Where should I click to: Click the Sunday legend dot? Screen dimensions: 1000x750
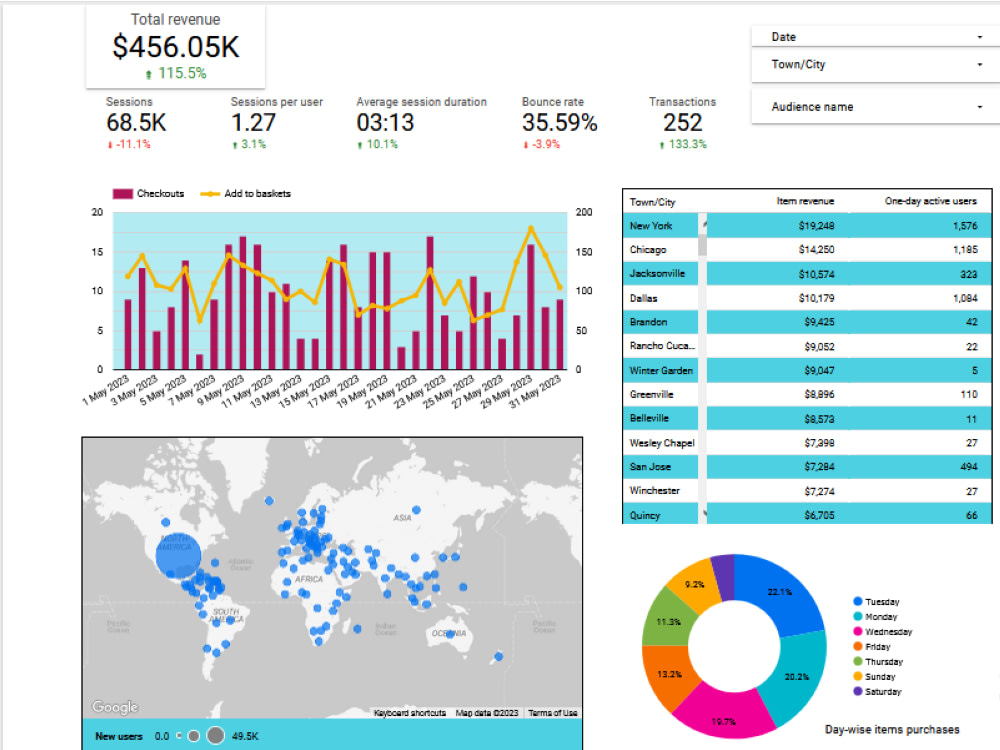click(855, 676)
